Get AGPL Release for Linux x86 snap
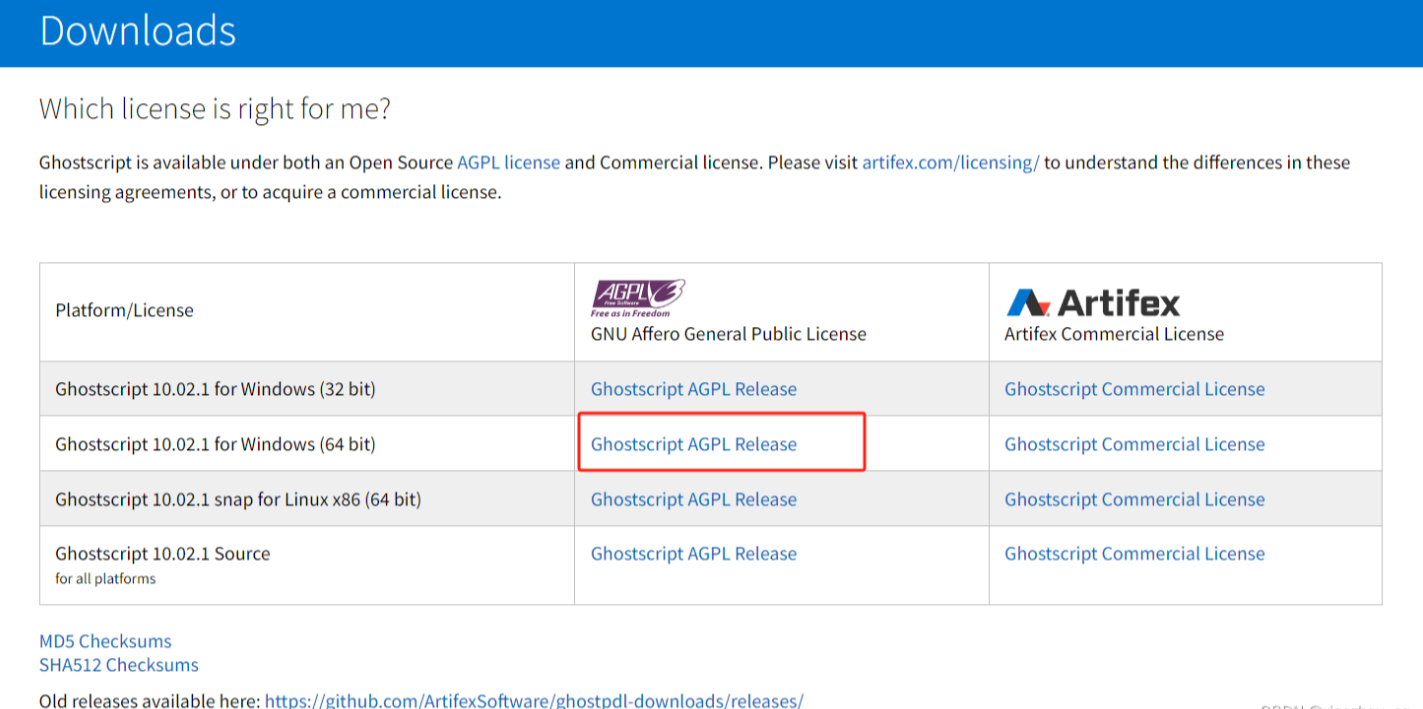1423x709 pixels. click(x=693, y=499)
